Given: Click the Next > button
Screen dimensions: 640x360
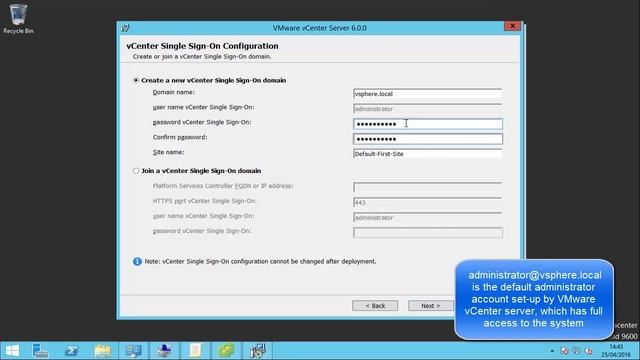Looking at the screenshot, I should pos(431,306).
